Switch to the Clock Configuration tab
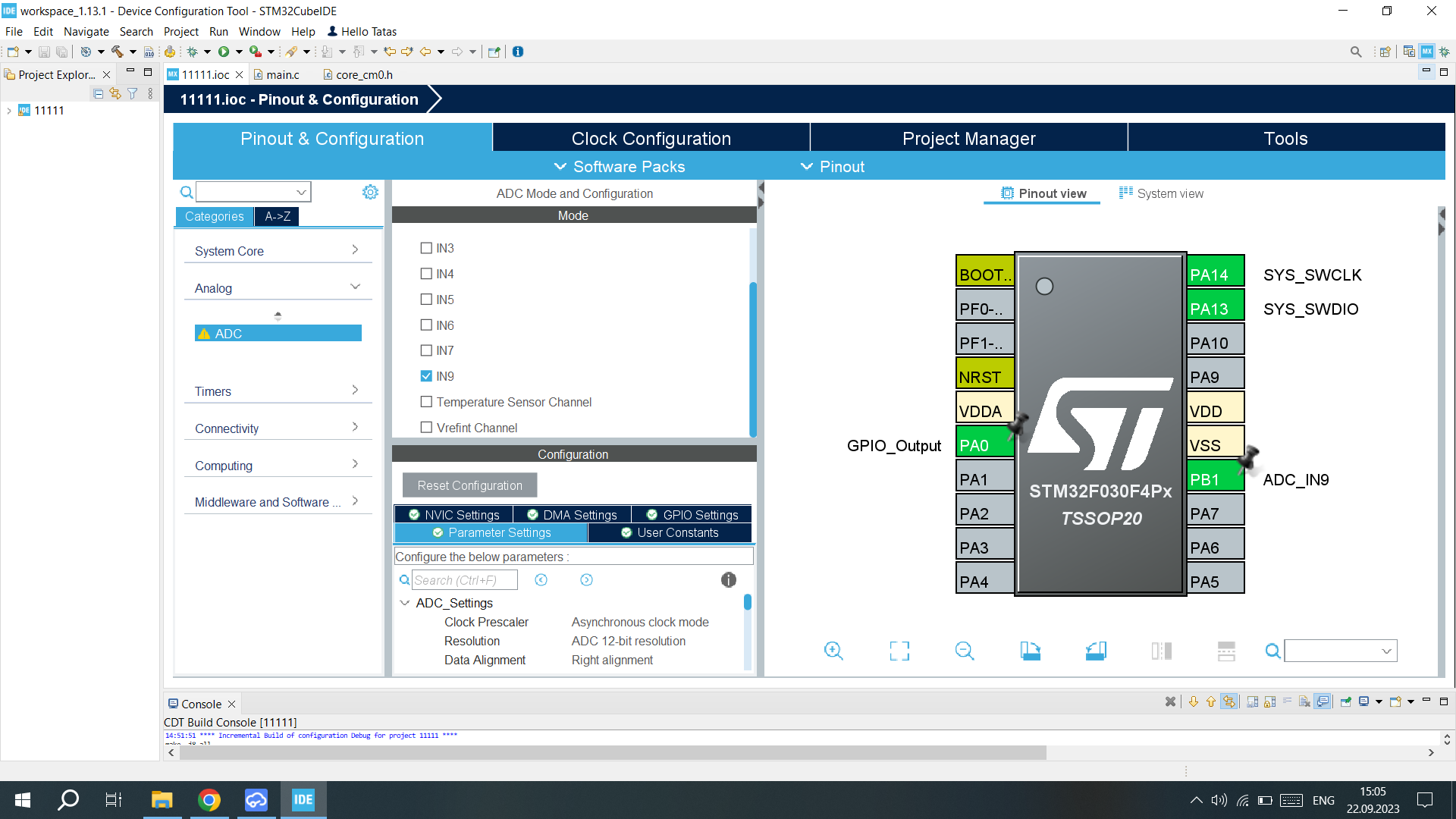 pyautogui.click(x=651, y=138)
